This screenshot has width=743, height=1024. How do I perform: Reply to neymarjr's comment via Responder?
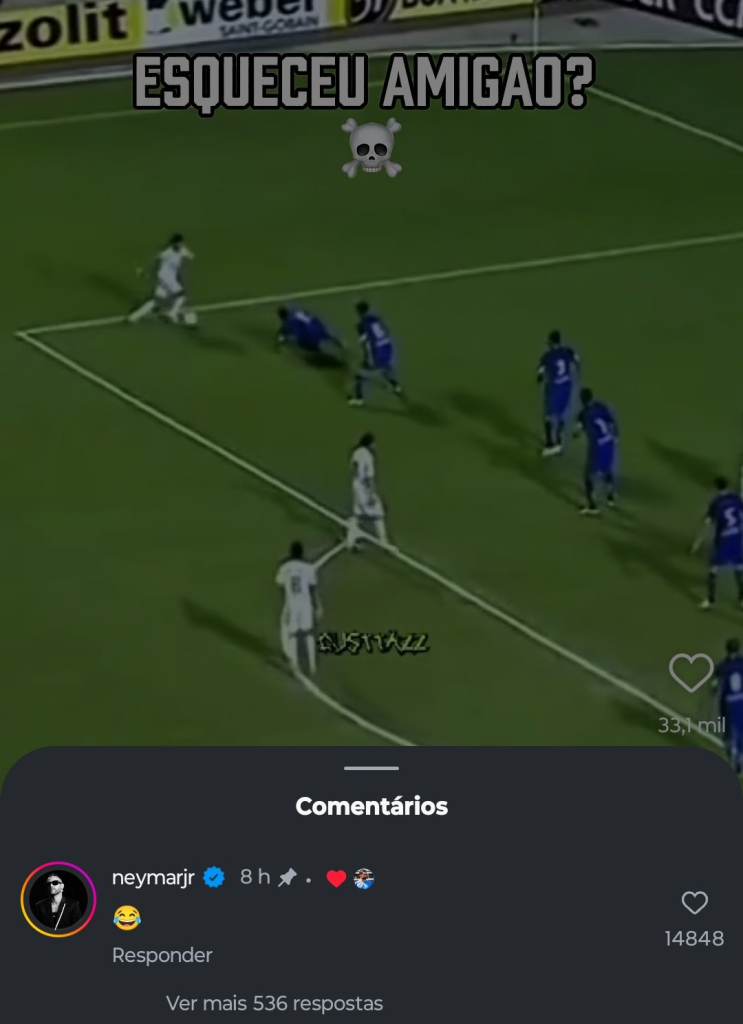pos(162,955)
